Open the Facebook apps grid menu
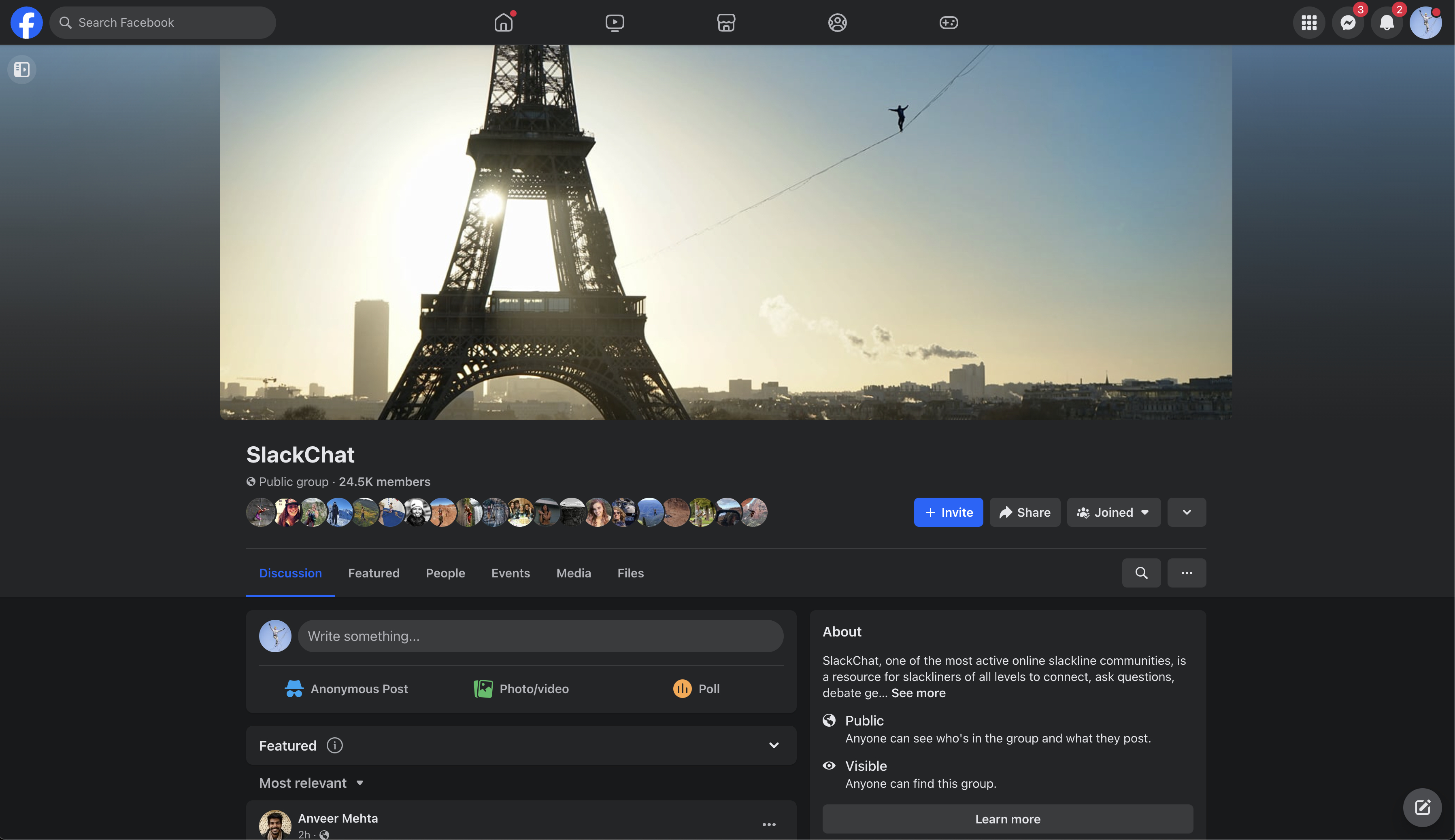The width and height of the screenshot is (1455, 840). click(1308, 23)
